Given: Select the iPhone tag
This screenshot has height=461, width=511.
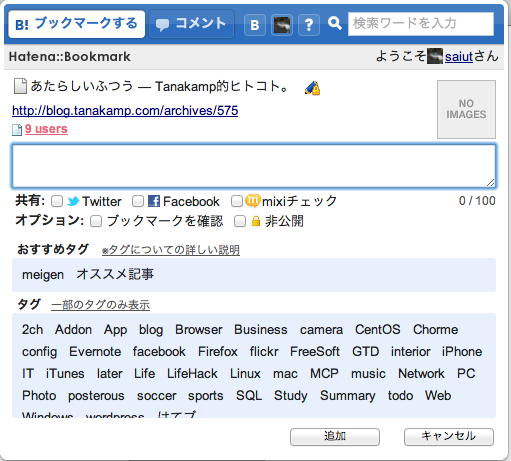Looking at the screenshot, I should pyautogui.click(x=462, y=352).
